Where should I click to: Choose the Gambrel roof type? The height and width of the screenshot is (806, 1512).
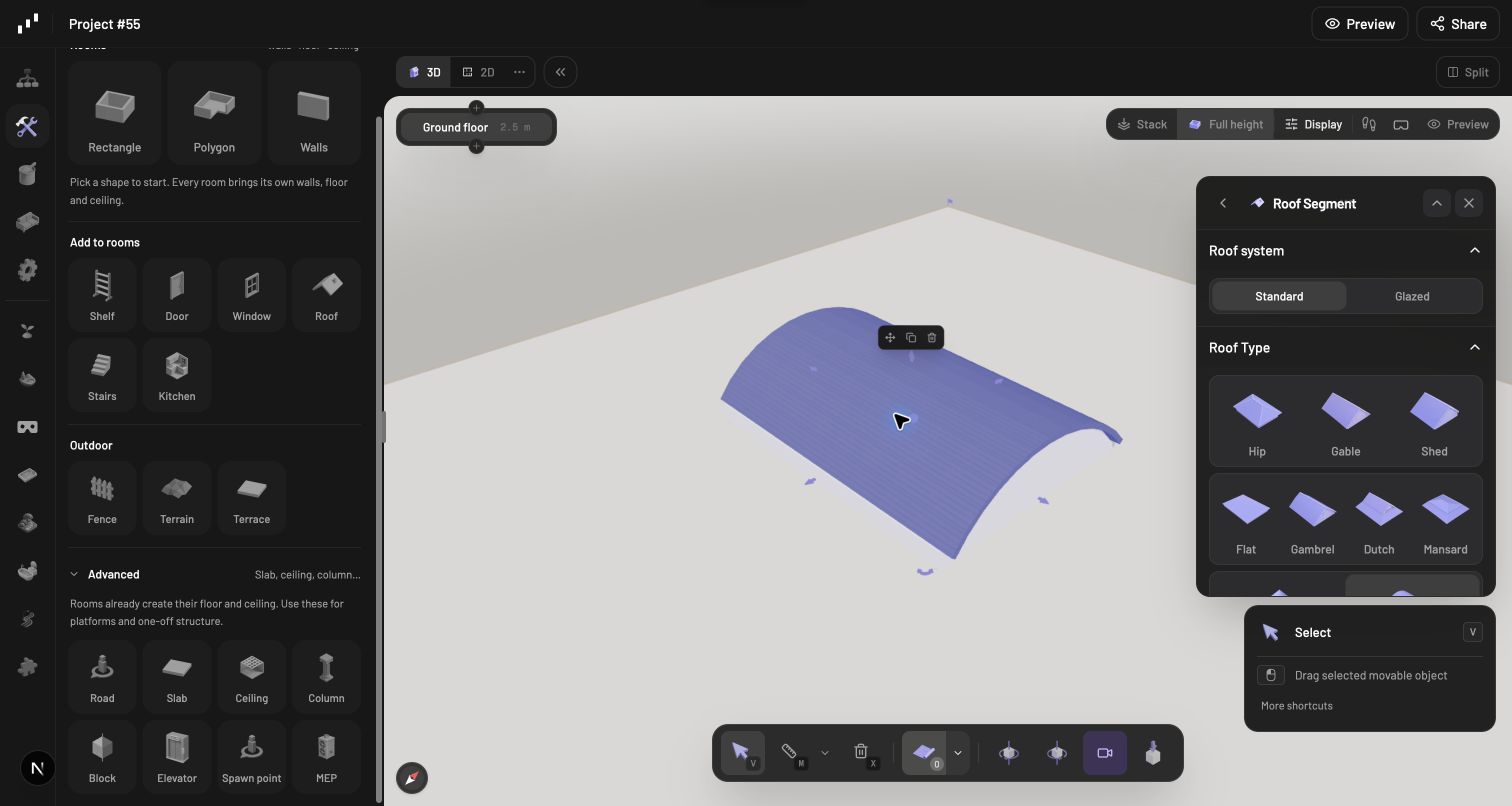tap(1312, 519)
